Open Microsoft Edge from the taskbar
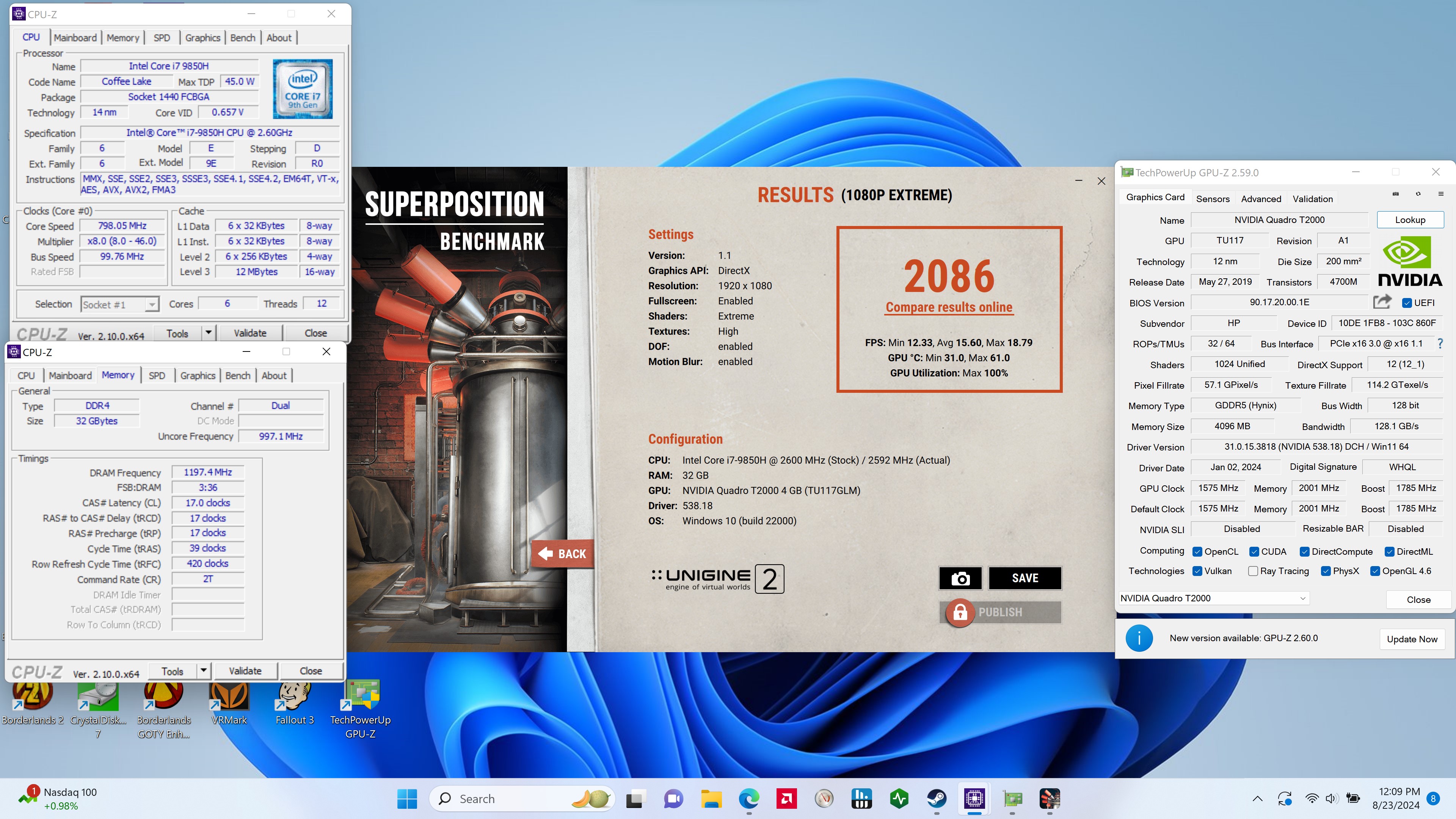 tap(749, 799)
